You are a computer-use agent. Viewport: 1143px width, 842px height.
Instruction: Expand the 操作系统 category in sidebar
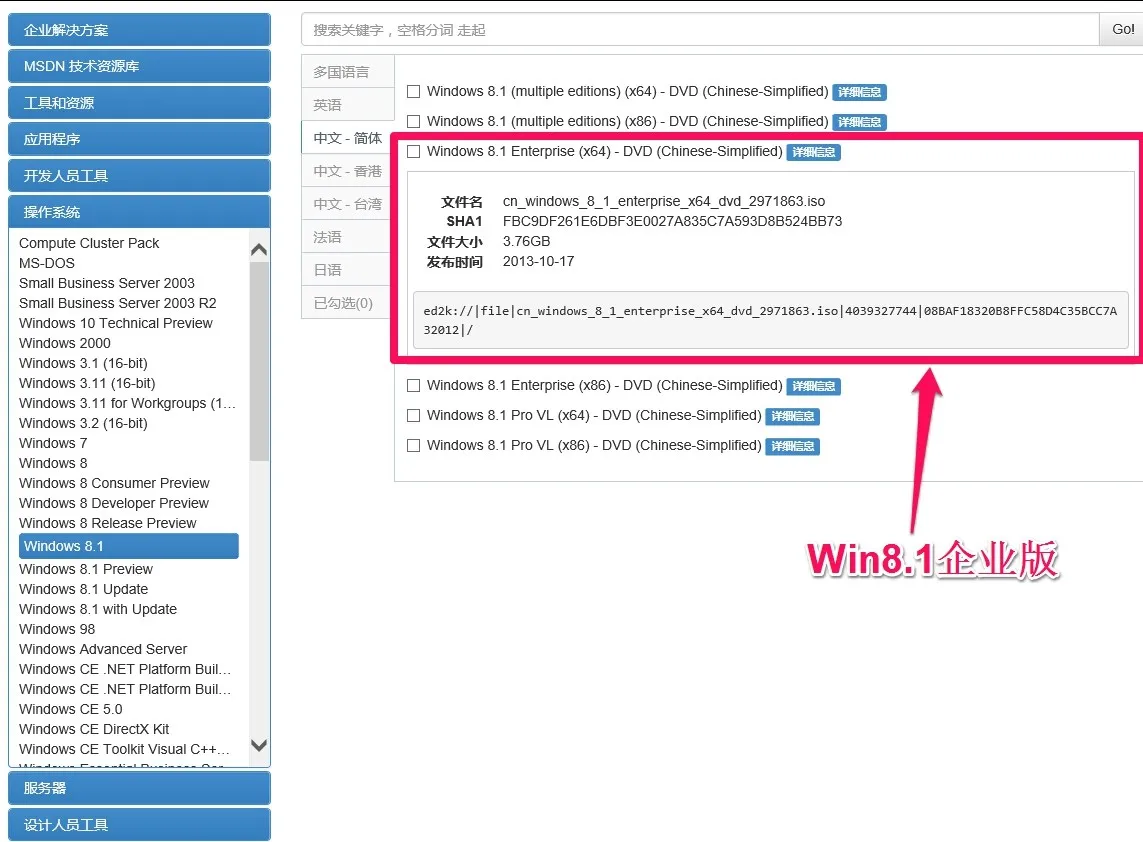pos(139,211)
